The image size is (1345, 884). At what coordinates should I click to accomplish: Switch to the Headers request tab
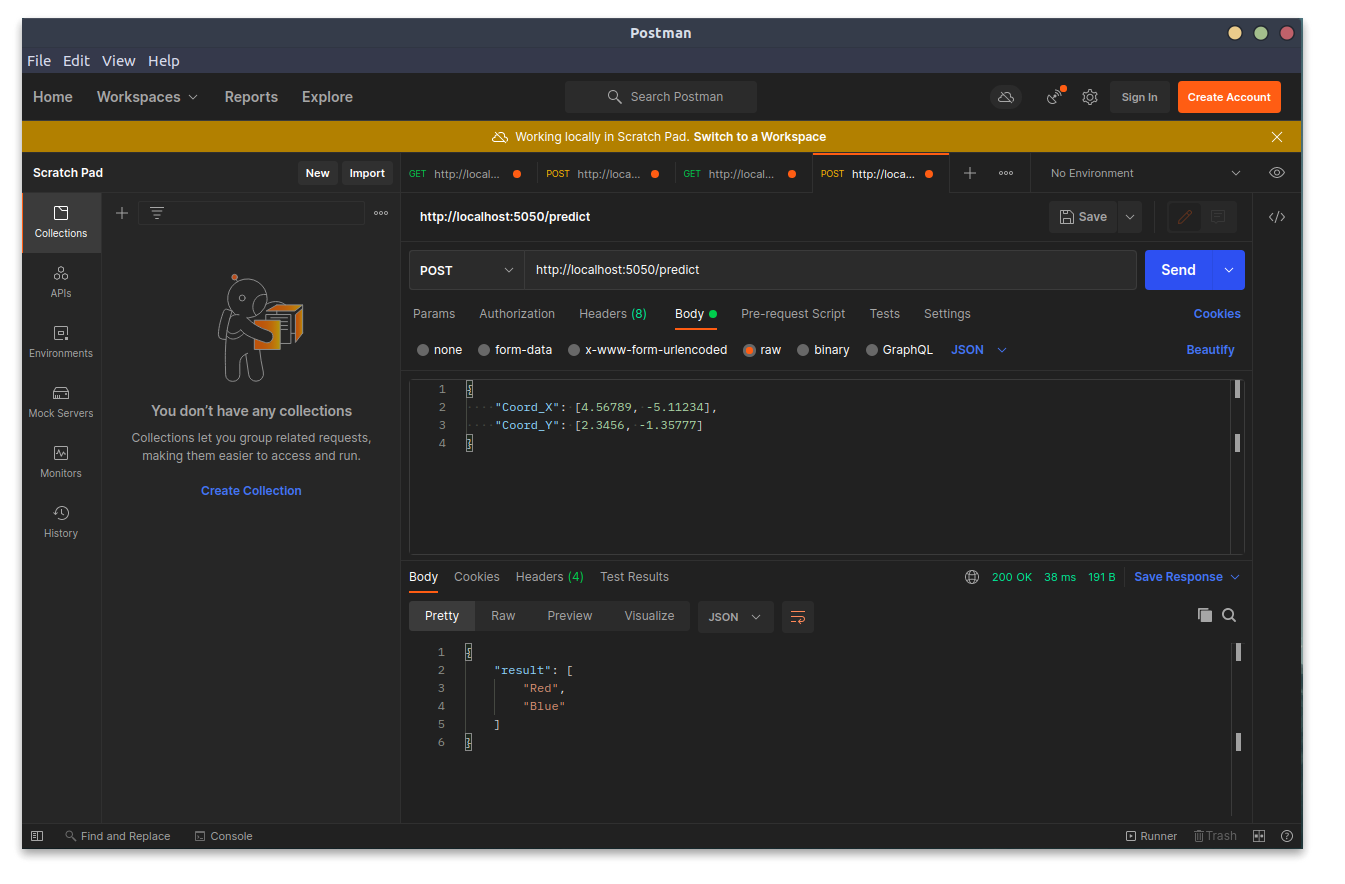tap(612, 314)
